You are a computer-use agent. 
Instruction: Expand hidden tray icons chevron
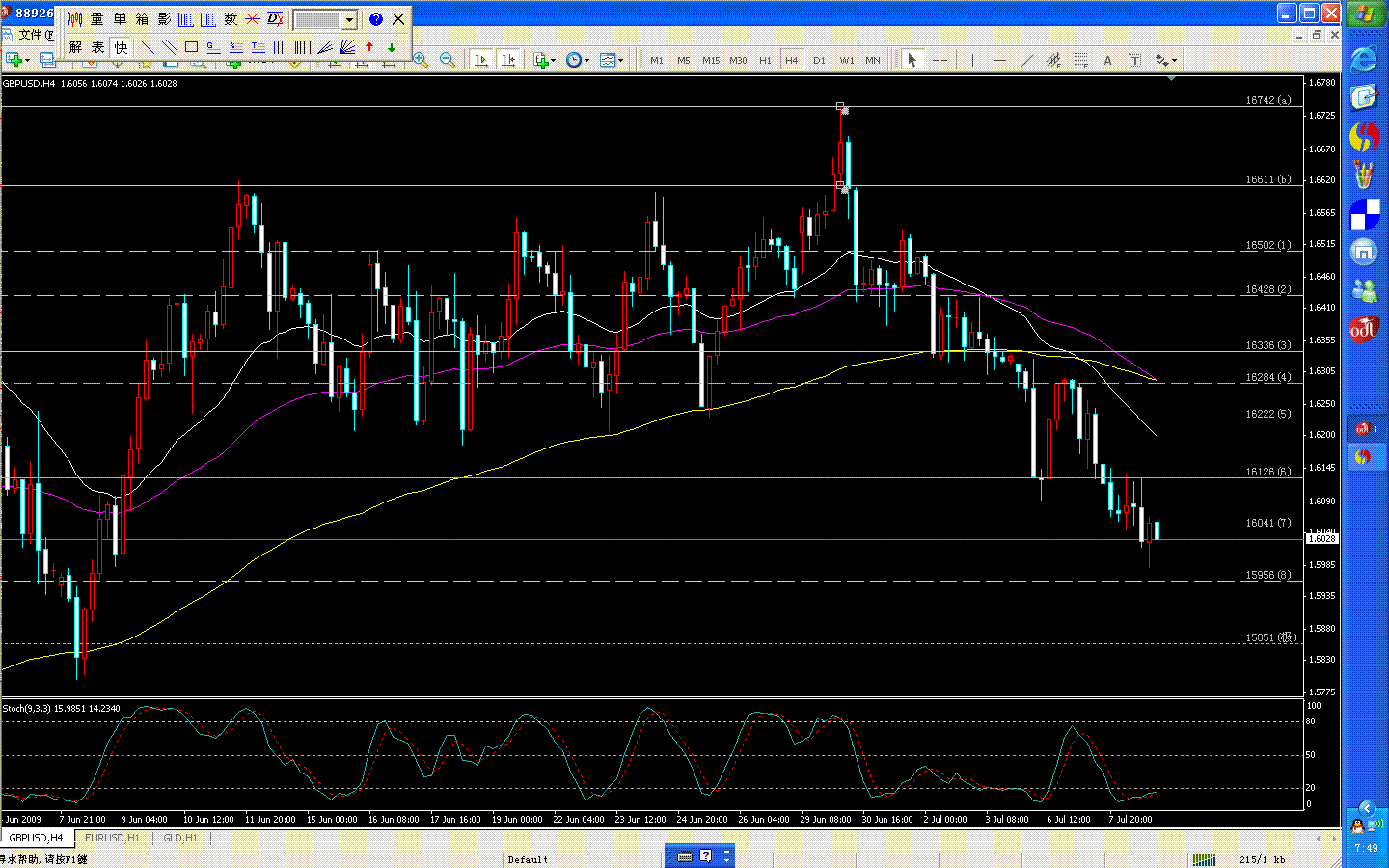1366,808
